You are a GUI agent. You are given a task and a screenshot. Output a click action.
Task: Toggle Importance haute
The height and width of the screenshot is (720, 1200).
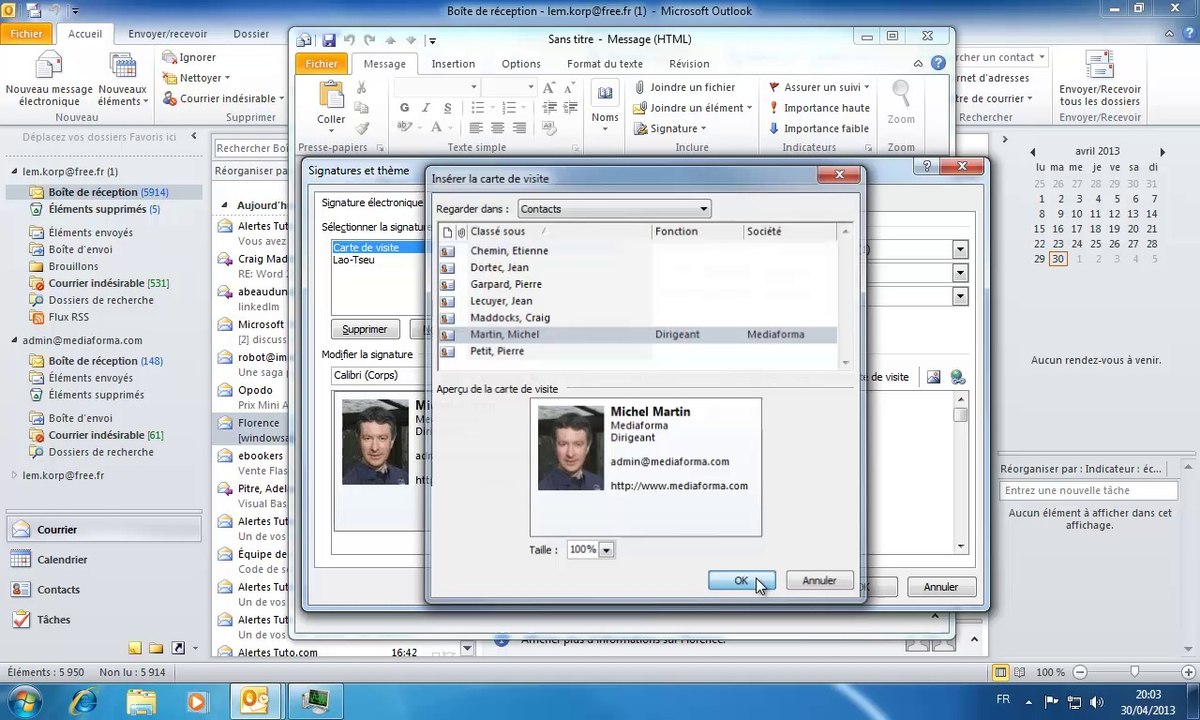point(819,108)
